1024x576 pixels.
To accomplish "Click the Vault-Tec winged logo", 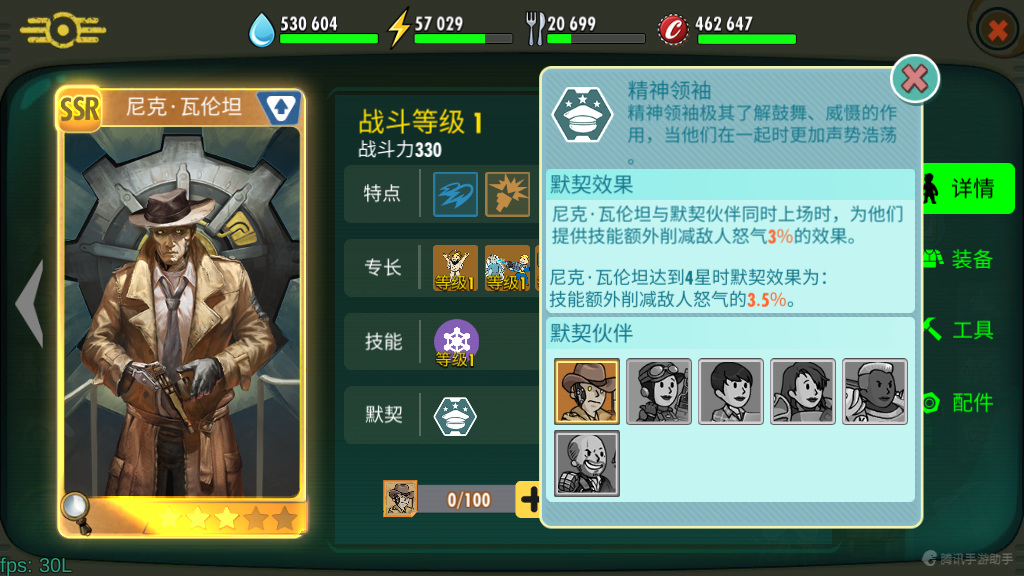I will coord(63,29).
